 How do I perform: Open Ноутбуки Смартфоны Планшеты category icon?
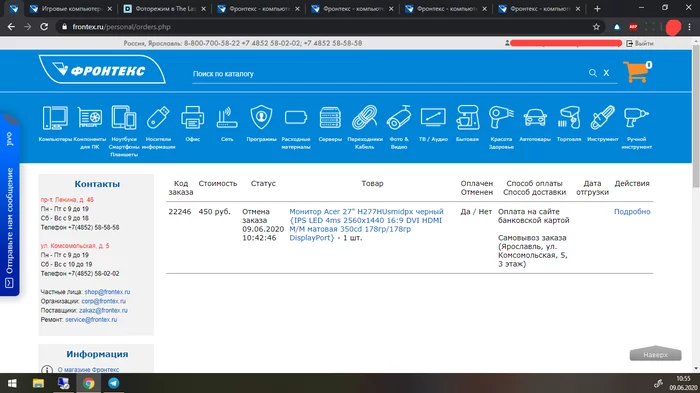124,118
